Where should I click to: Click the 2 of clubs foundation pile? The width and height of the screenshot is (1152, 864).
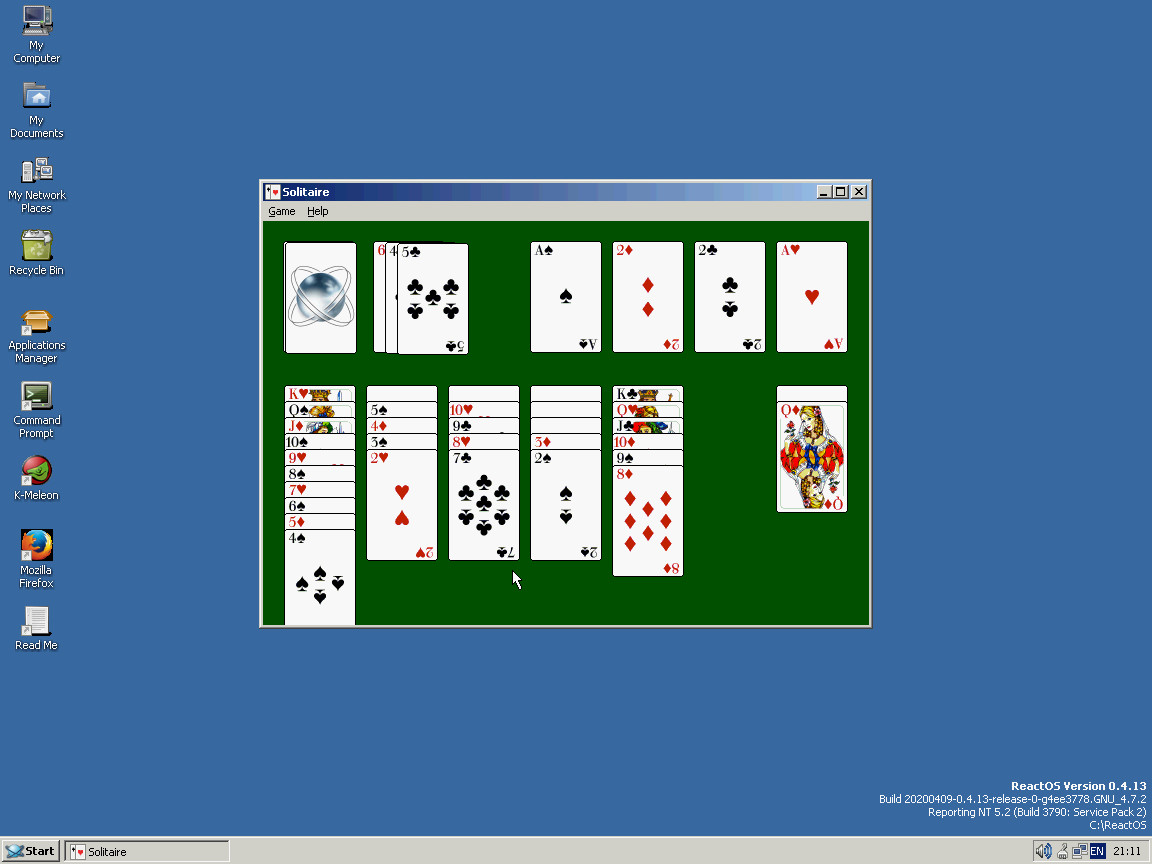point(730,297)
